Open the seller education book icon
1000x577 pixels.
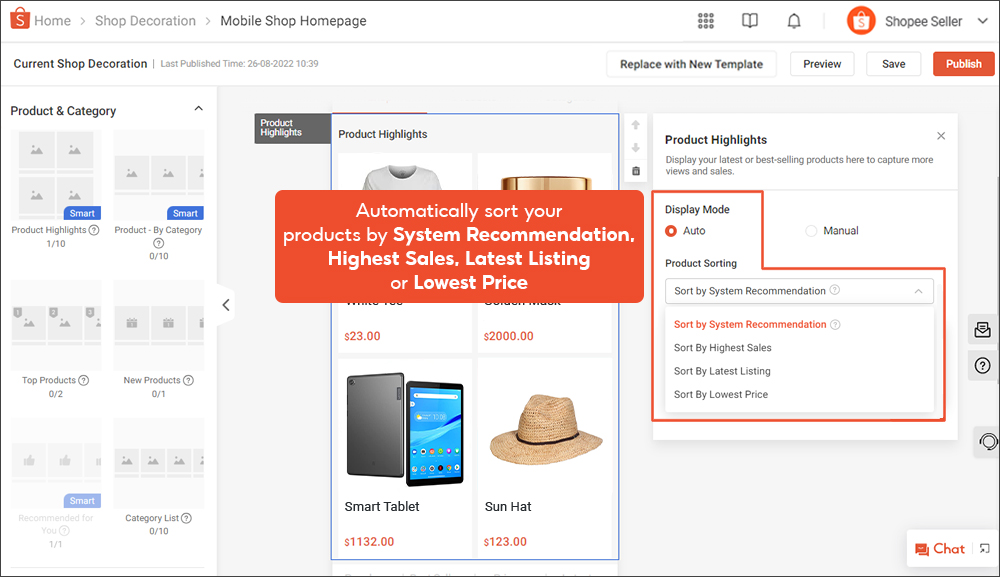[x=750, y=21]
